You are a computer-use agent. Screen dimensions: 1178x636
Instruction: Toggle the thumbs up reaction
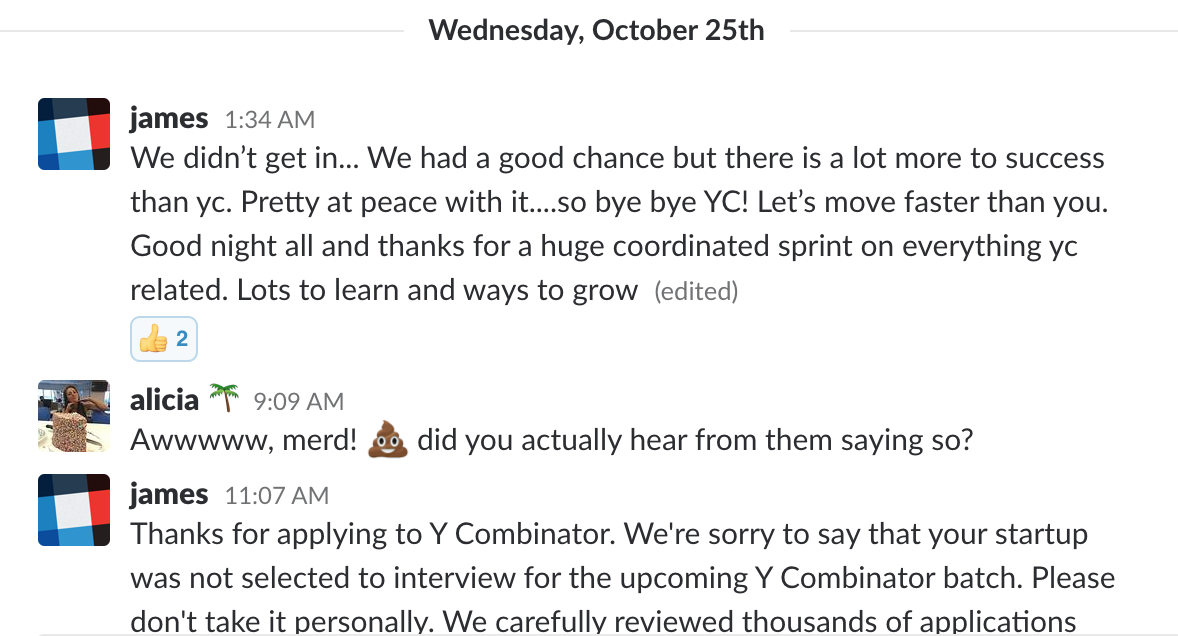(x=164, y=340)
